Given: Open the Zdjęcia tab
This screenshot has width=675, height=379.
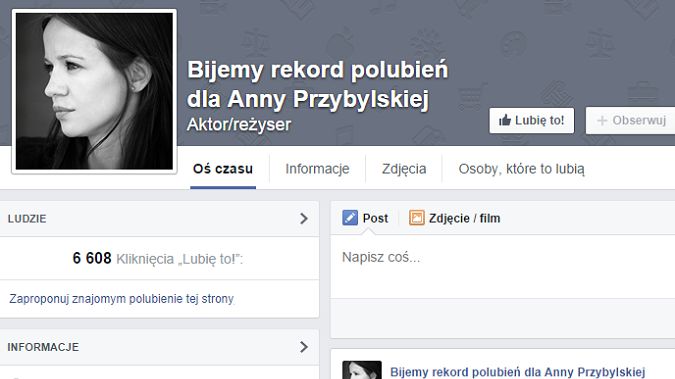Looking at the screenshot, I should (x=404, y=169).
